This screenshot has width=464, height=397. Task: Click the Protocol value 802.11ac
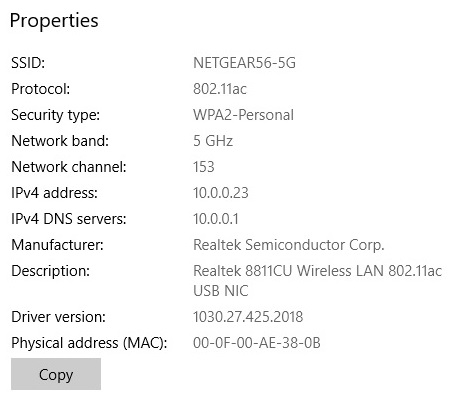[x=220, y=89]
